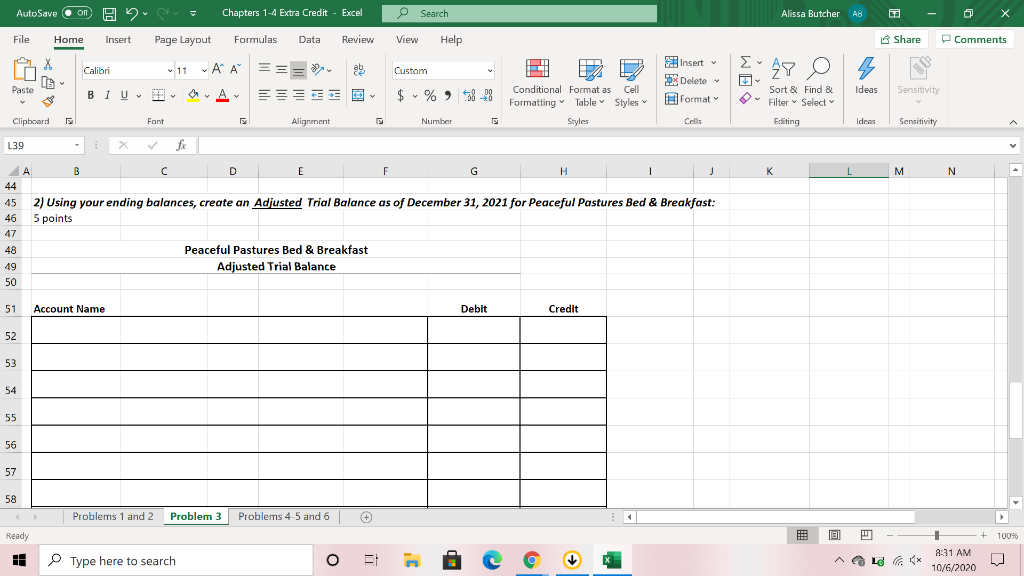Toggle Normal view in status bar

[803, 535]
